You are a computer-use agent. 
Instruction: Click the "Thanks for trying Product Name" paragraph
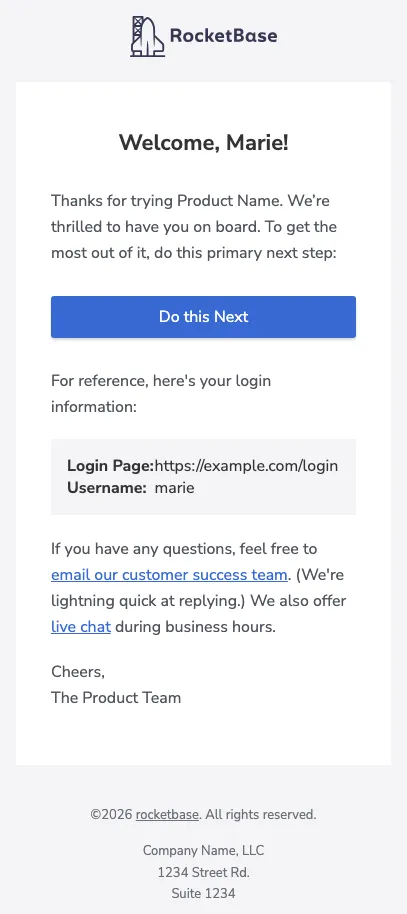[x=194, y=227]
